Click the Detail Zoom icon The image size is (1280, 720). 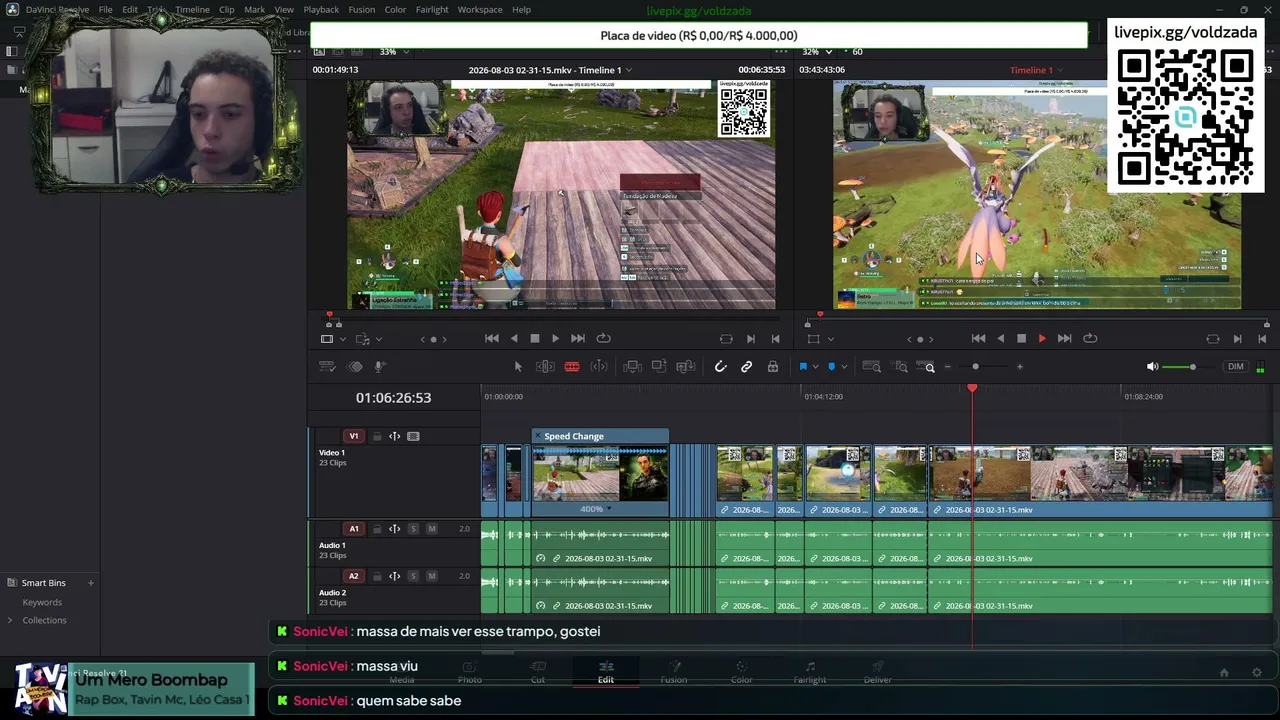901,367
